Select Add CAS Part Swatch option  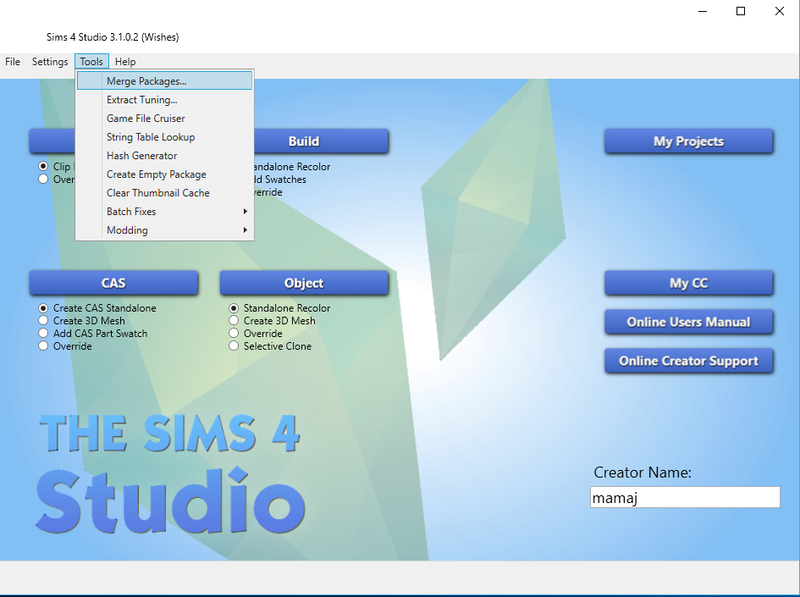point(43,334)
